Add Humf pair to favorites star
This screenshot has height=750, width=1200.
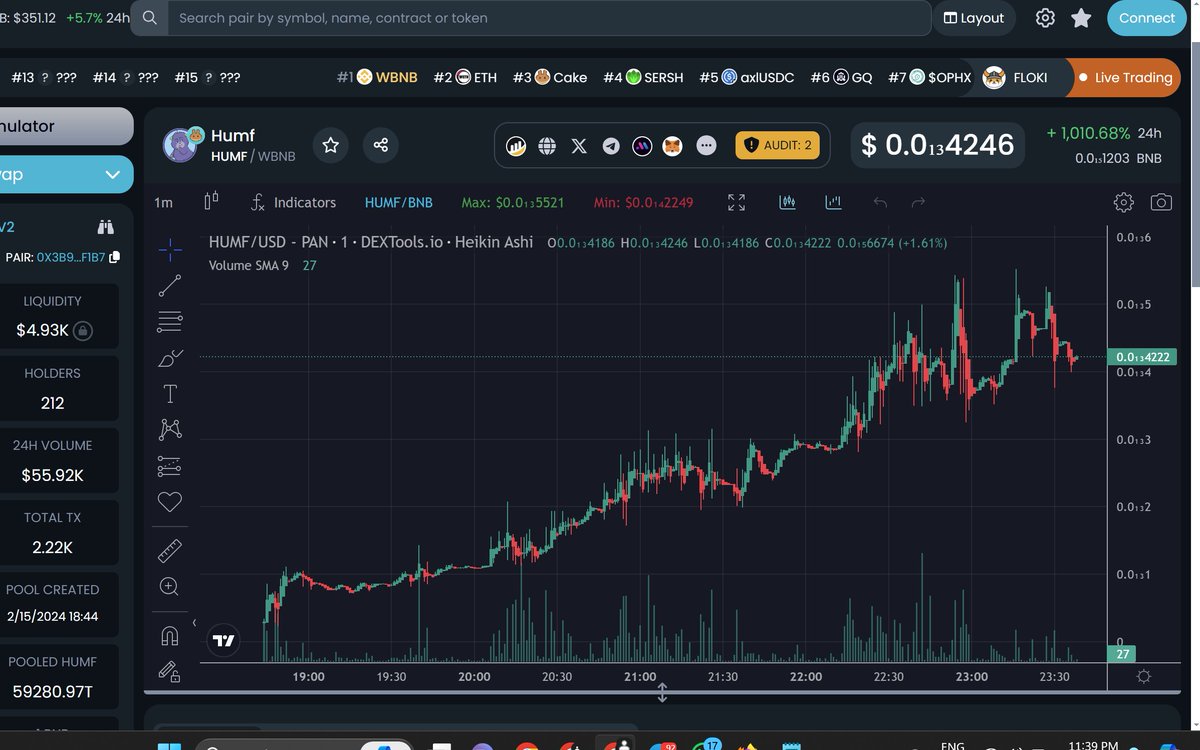(x=331, y=145)
